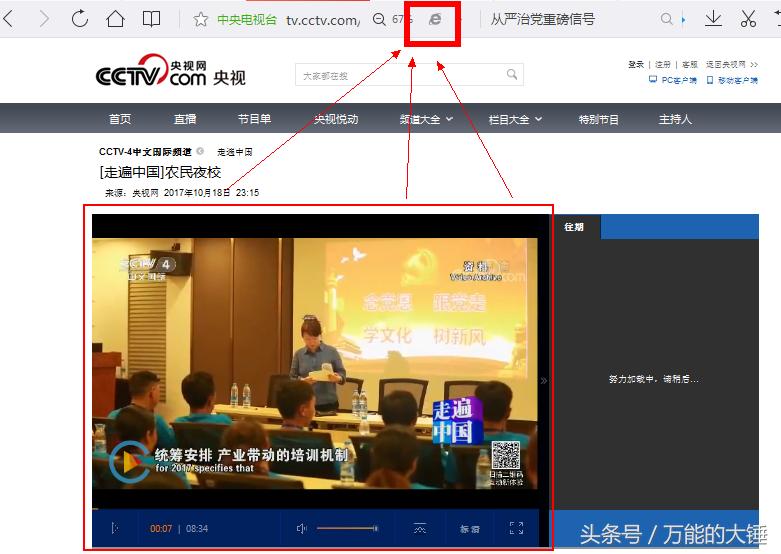The image size is (781, 554).
Task: Click the video title [走遍中国]农民夜校
Action: point(160,172)
